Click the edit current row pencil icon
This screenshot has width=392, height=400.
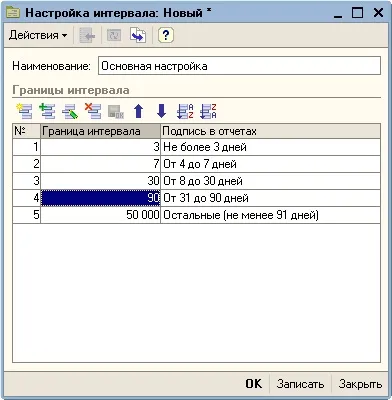pyautogui.click(x=70, y=111)
